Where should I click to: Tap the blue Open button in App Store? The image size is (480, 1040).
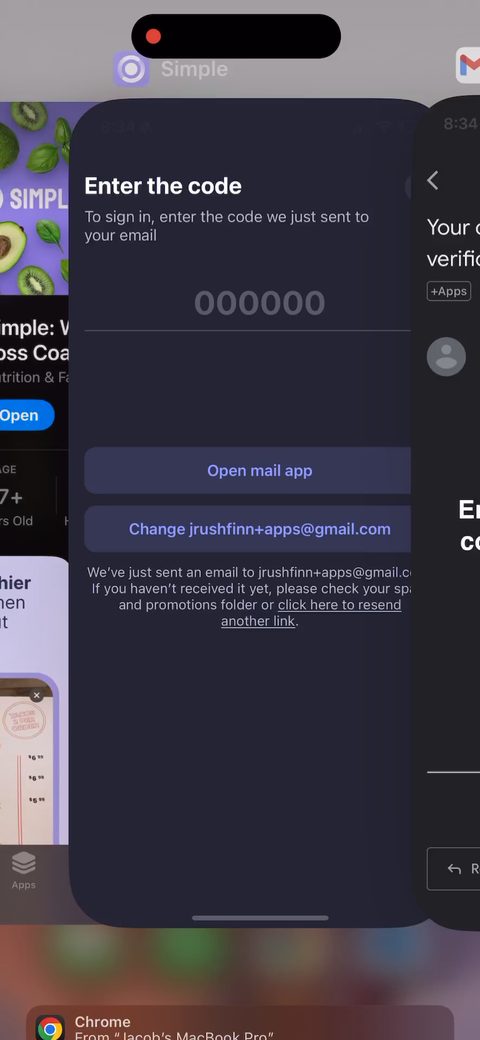25,415
